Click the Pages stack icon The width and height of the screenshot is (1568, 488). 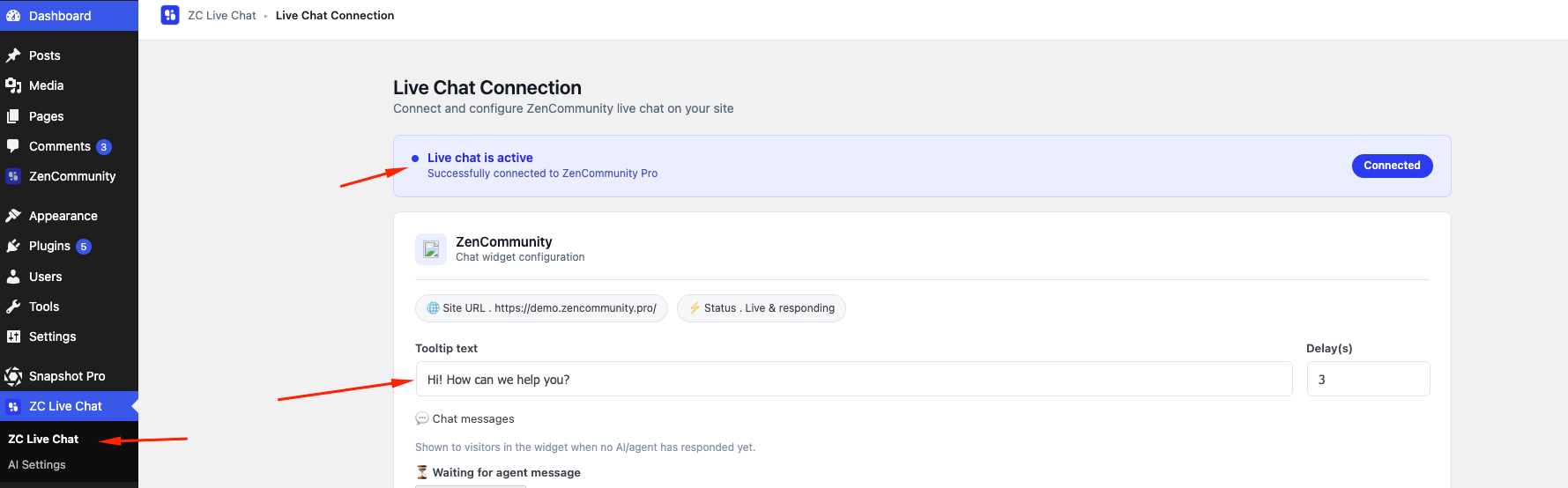click(13, 116)
